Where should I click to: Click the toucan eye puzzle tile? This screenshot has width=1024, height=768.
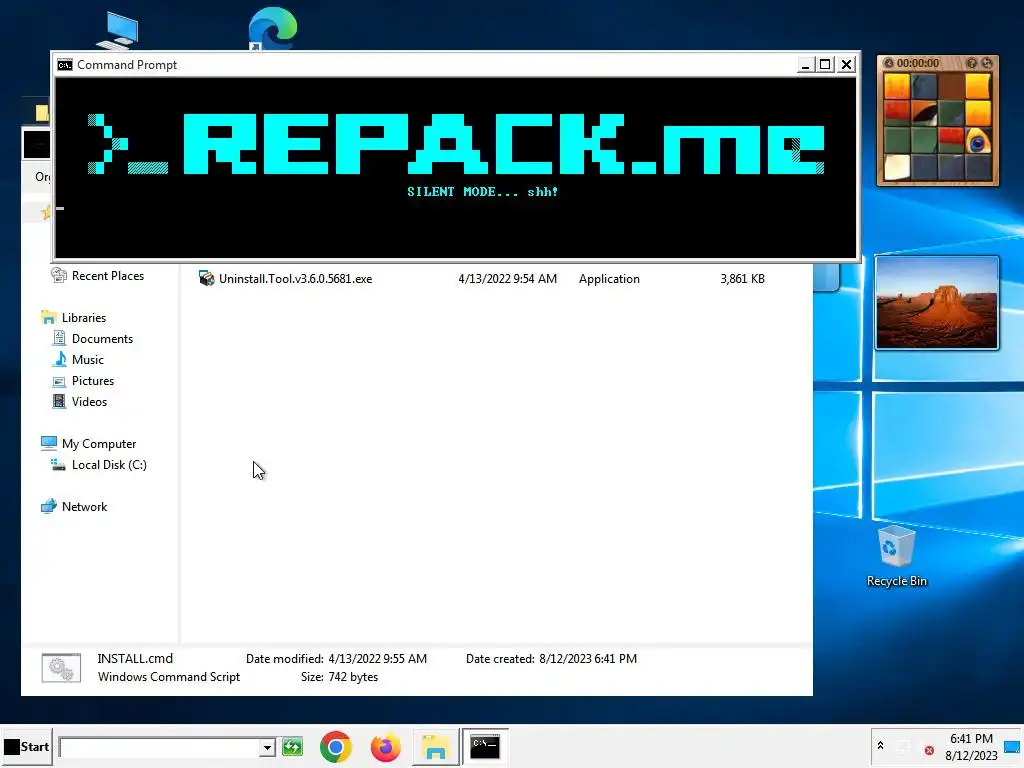click(x=978, y=140)
